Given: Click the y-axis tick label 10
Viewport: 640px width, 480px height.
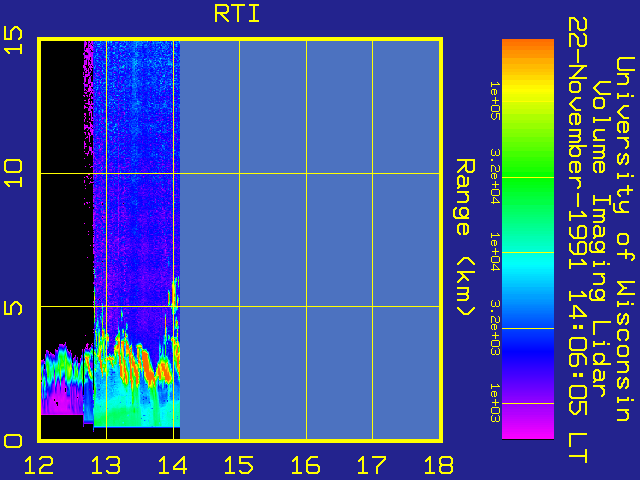Looking at the screenshot, I should pyautogui.click(x=13, y=173).
